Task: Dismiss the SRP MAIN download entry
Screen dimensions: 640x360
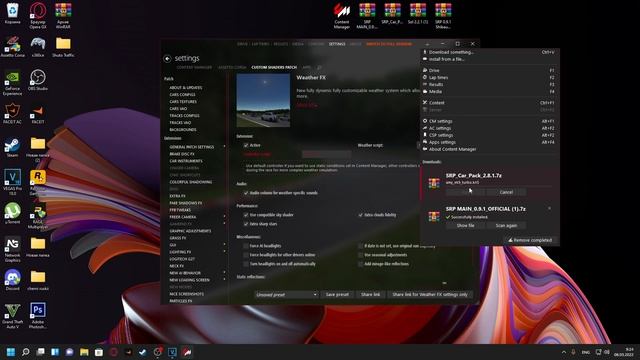Action: click(549, 209)
